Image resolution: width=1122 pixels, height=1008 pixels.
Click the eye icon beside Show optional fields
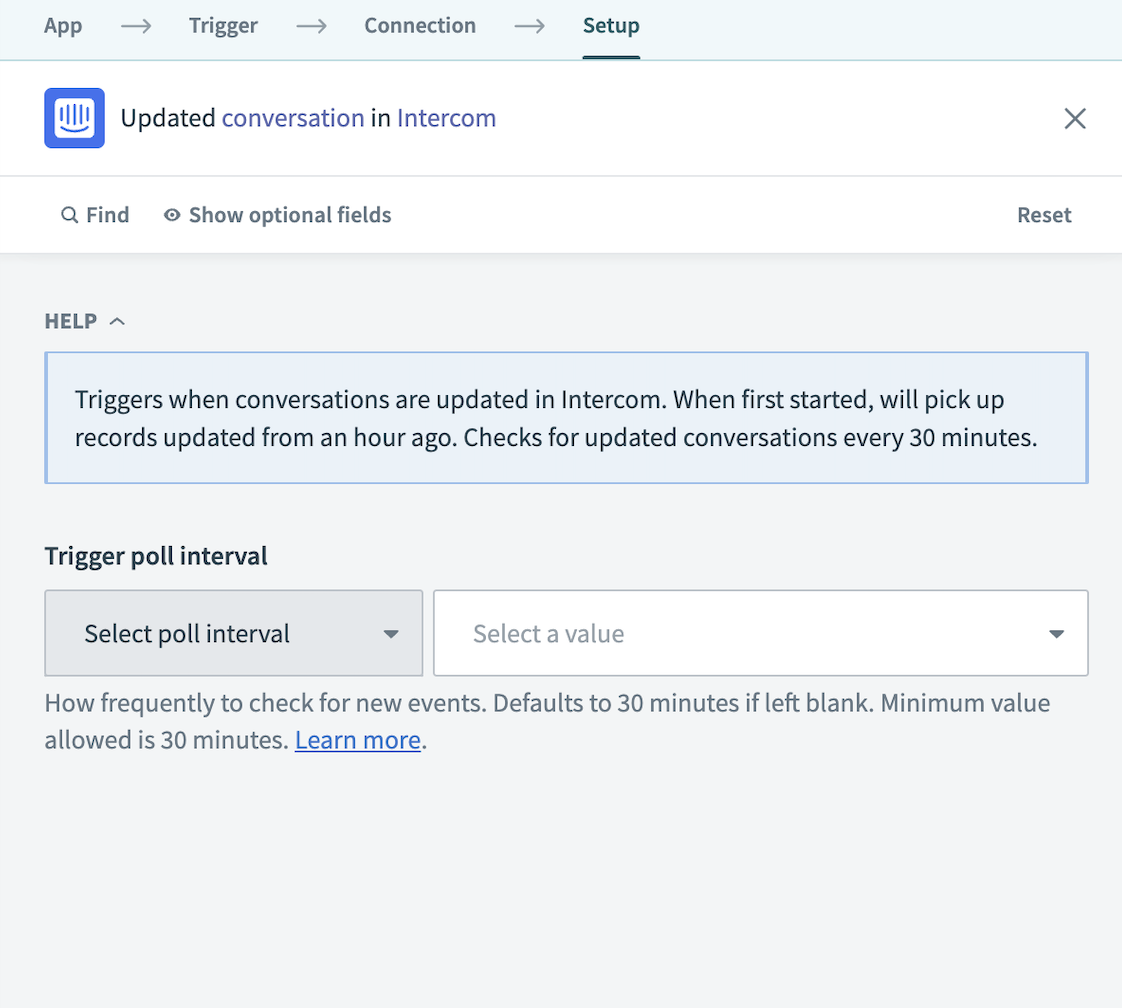point(171,215)
